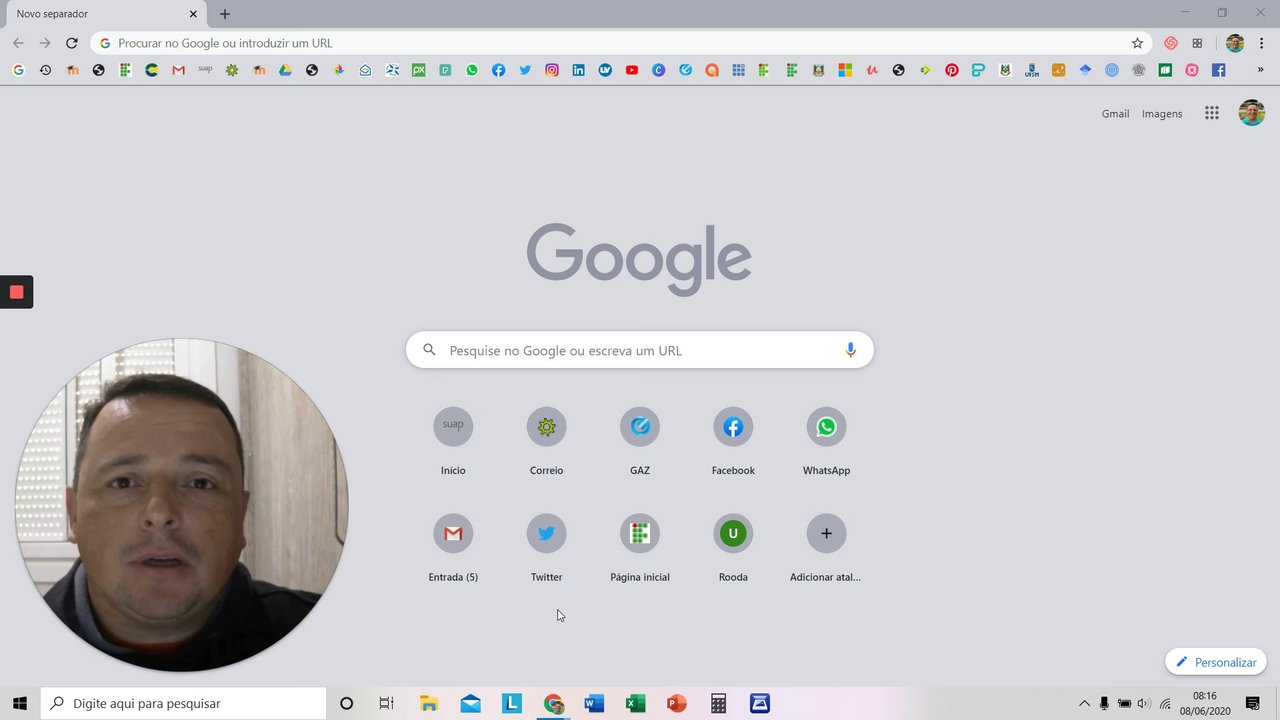Open the red spiral extension icon
The image size is (1280, 720).
[1171, 43]
